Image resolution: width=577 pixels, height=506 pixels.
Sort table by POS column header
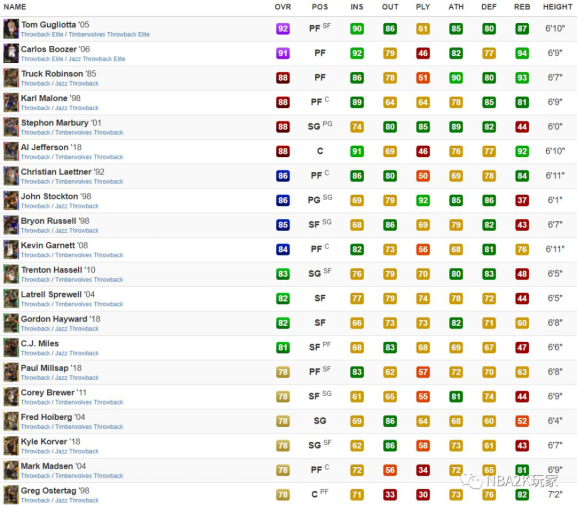[x=320, y=7]
